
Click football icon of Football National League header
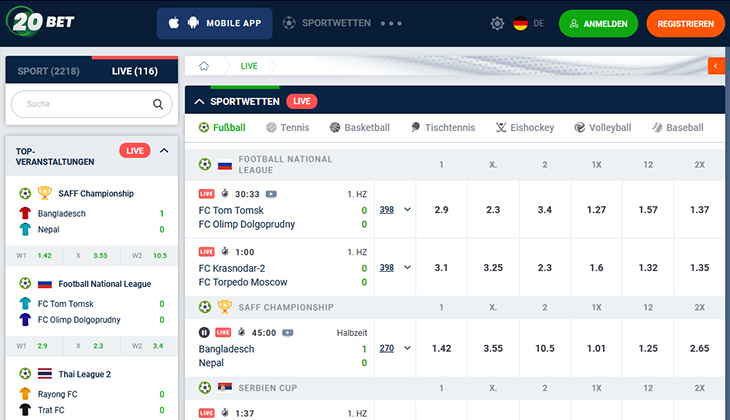click(x=205, y=164)
